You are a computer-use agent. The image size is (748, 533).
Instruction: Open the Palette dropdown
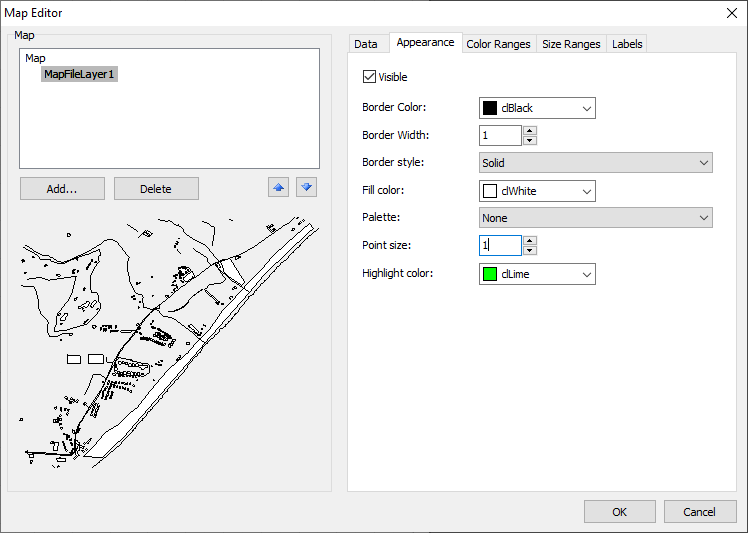tap(595, 218)
